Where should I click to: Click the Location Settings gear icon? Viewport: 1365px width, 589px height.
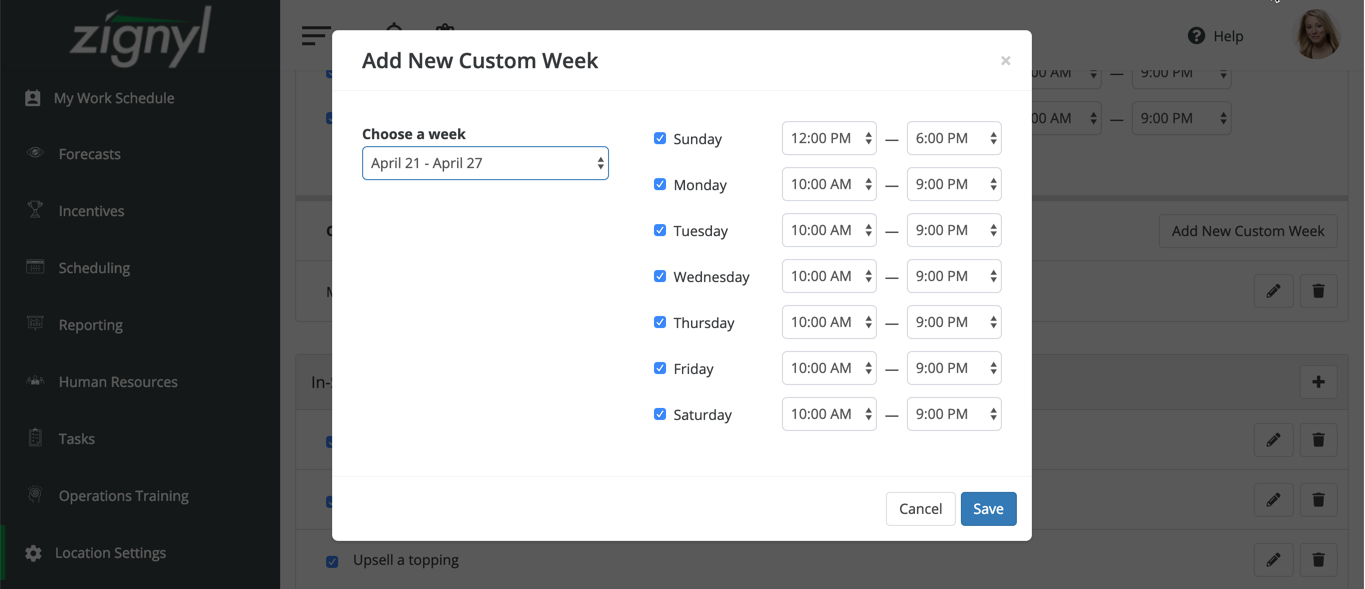point(33,553)
